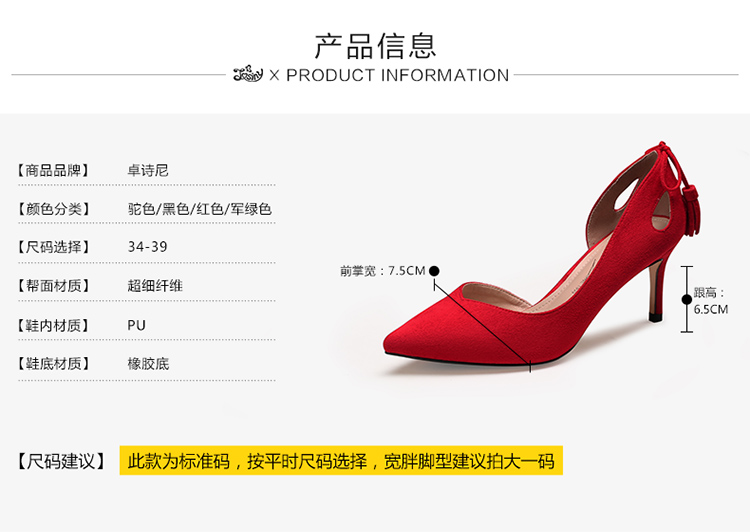Click the yellow size suggestion banner
Screen dimensions: 750x532
point(341,461)
